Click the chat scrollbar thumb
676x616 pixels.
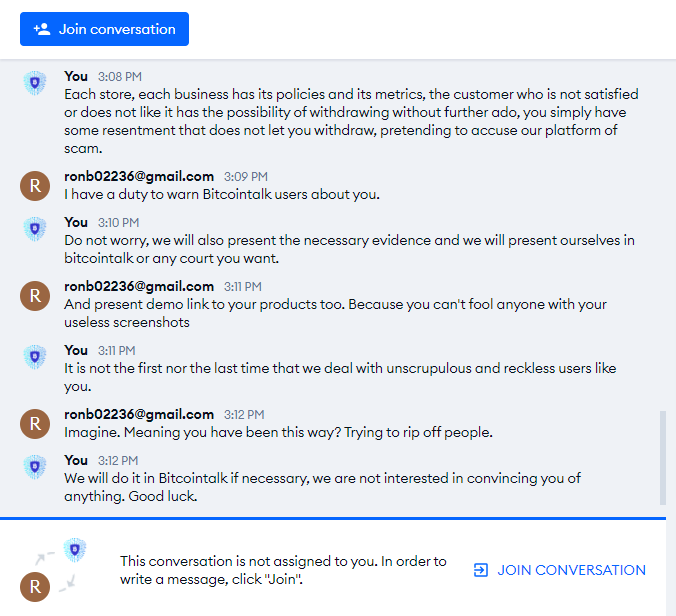click(x=663, y=457)
